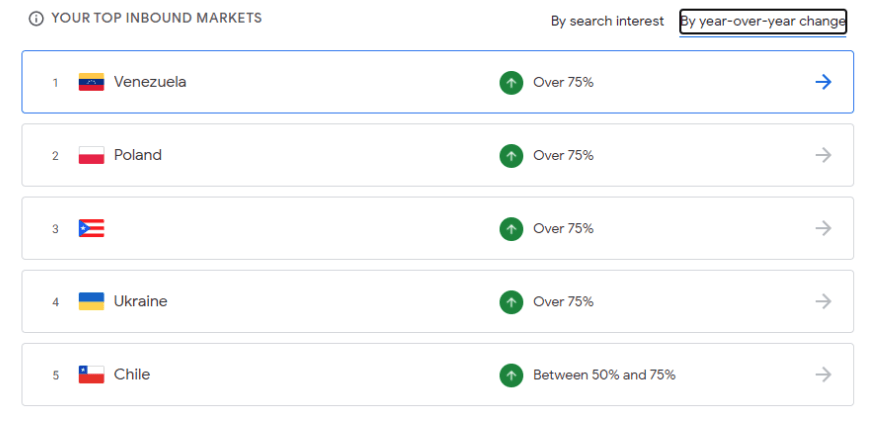The width and height of the screenshot is (875, 429).
Task: Select the Venezuela market name
Action: (x=150, y=82)
